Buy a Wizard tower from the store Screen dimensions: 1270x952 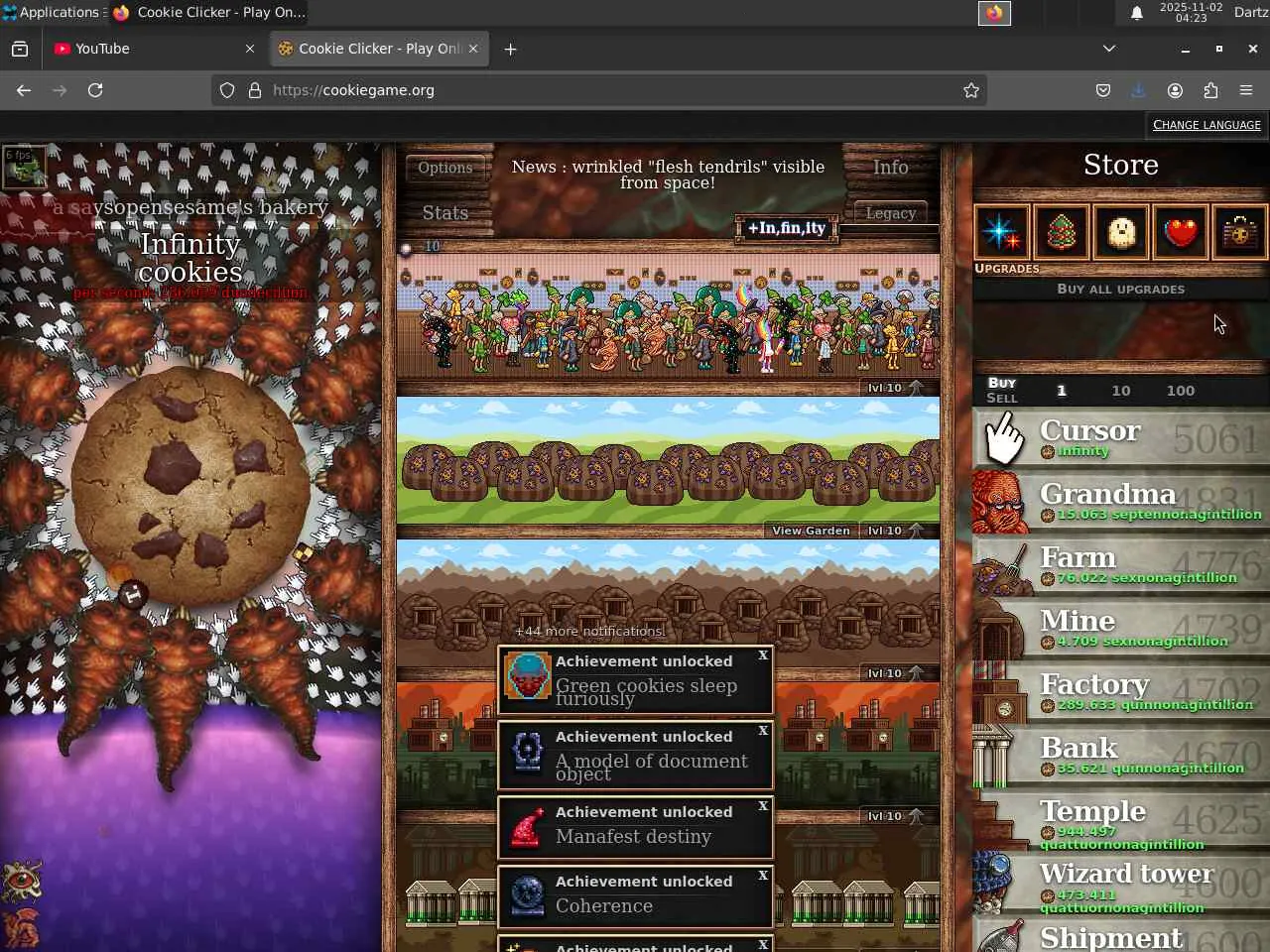coord(1121,883)
